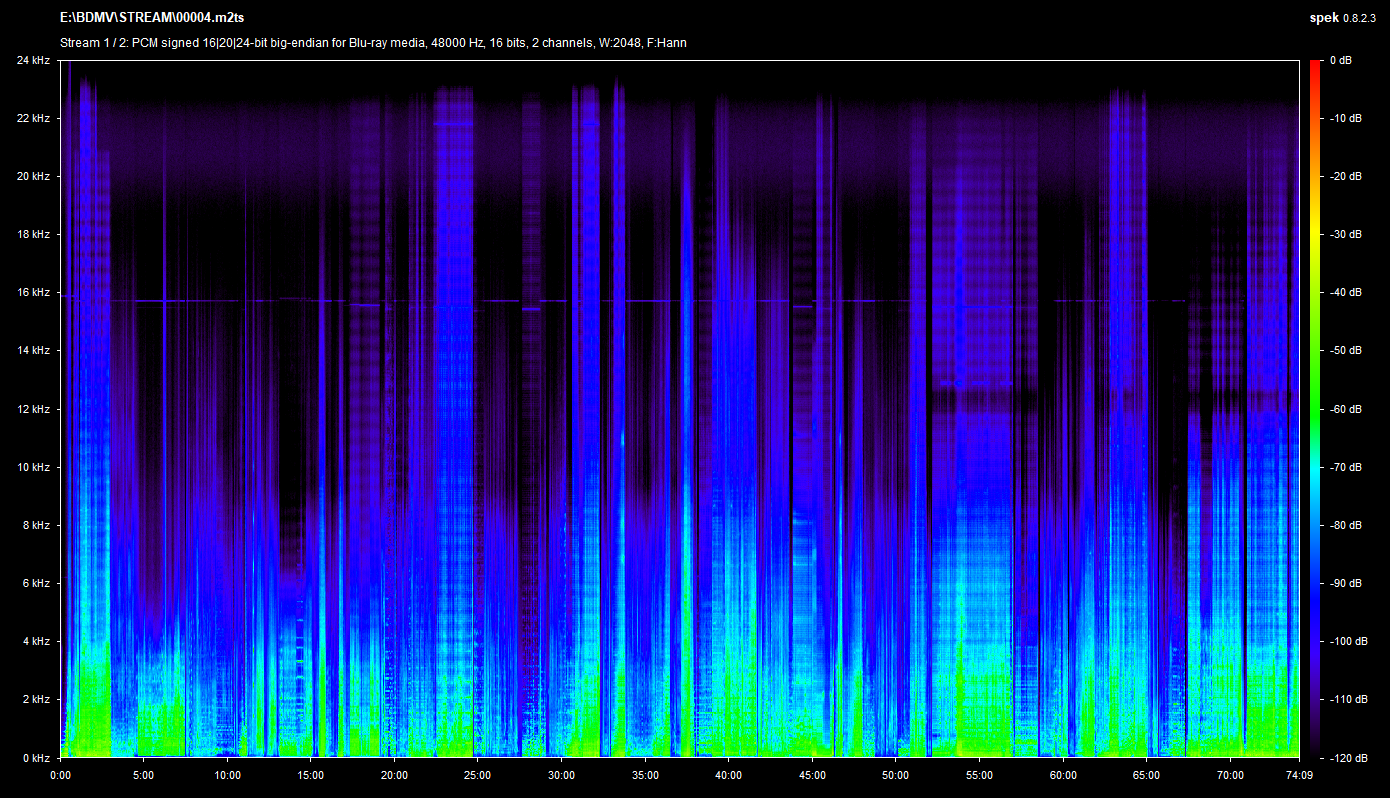Click the 25:00 time axis marker
The width and height of the screenshot is (1390, 798).
pos(478,775)
